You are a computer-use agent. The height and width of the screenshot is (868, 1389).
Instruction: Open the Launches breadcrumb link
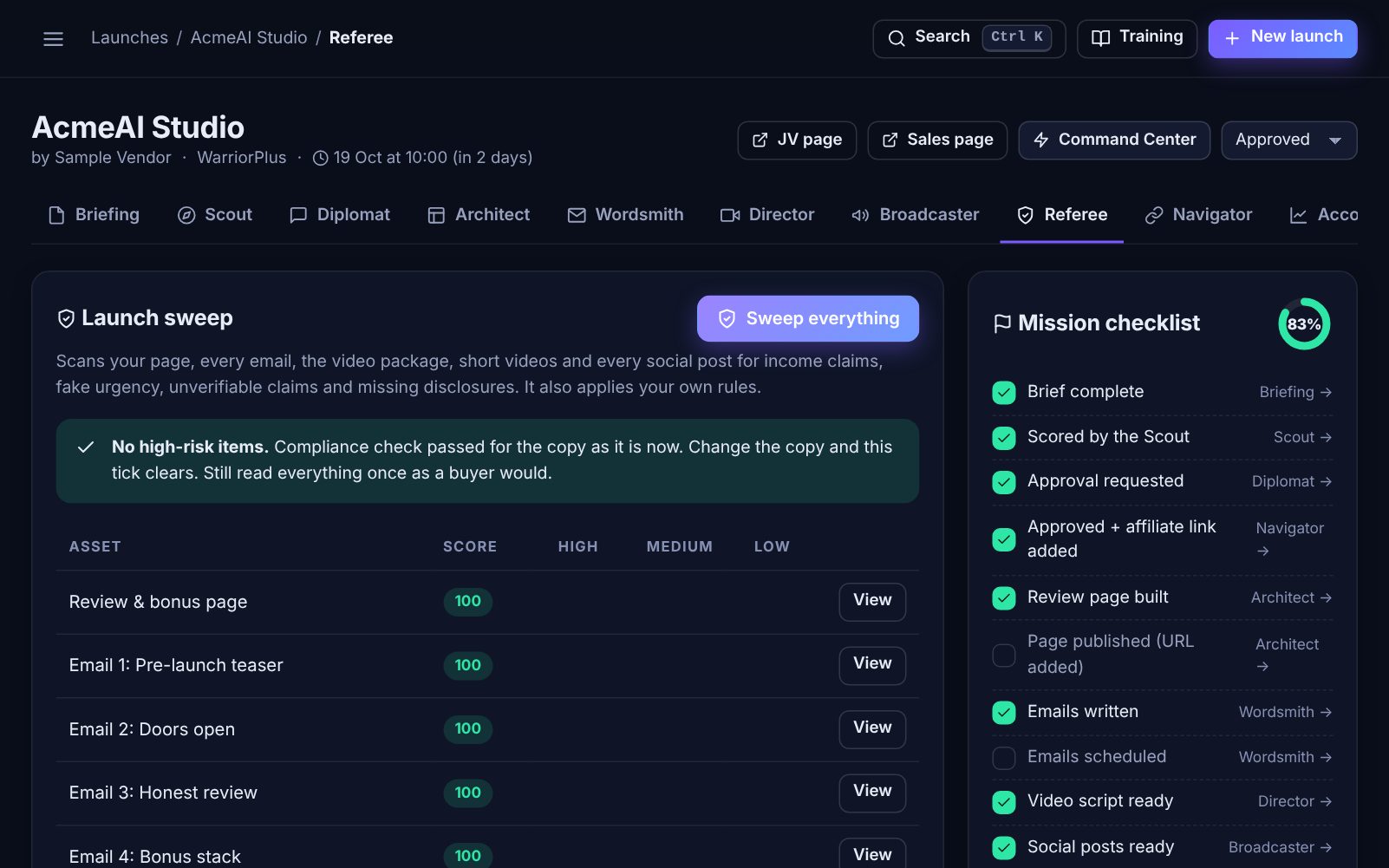[130, 38]
